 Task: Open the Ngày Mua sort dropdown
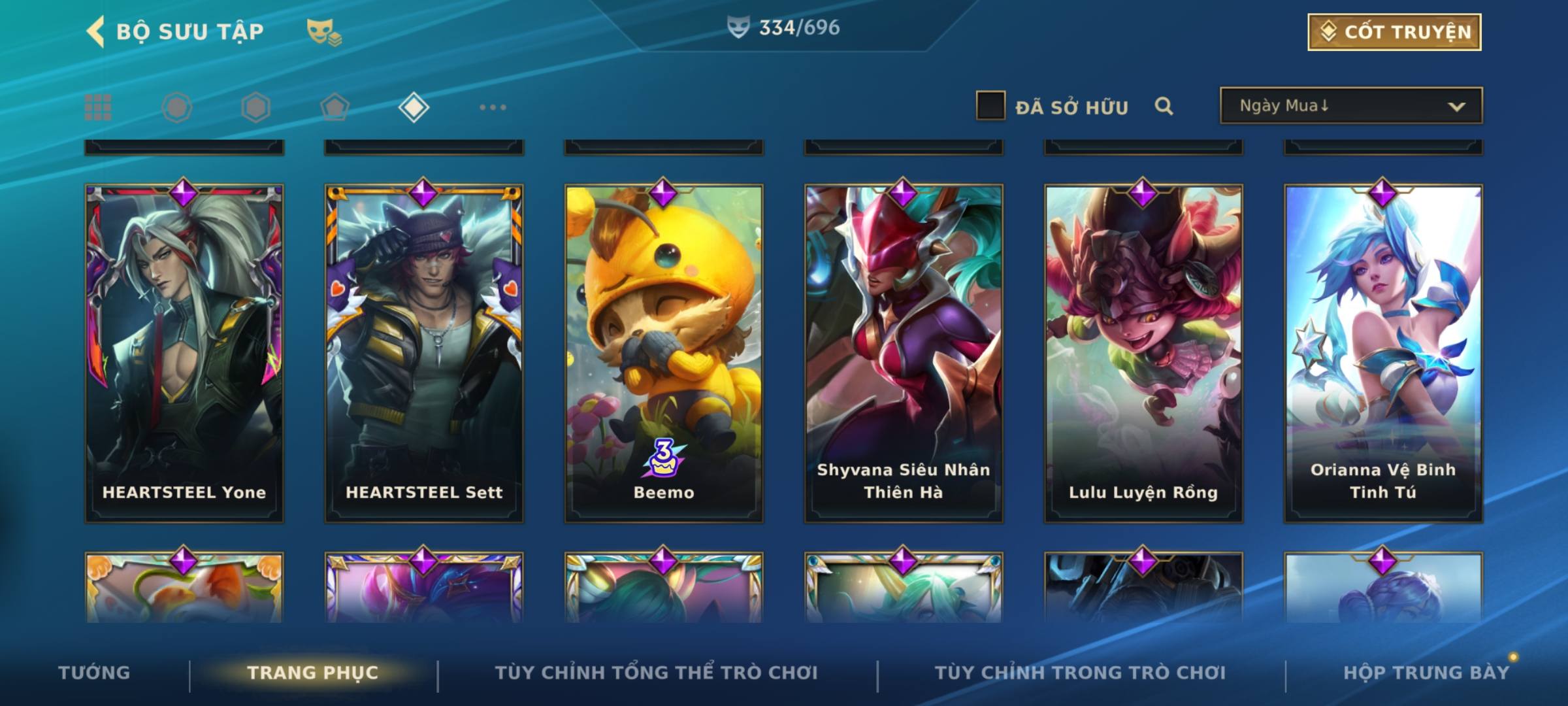coord(1351,105)
